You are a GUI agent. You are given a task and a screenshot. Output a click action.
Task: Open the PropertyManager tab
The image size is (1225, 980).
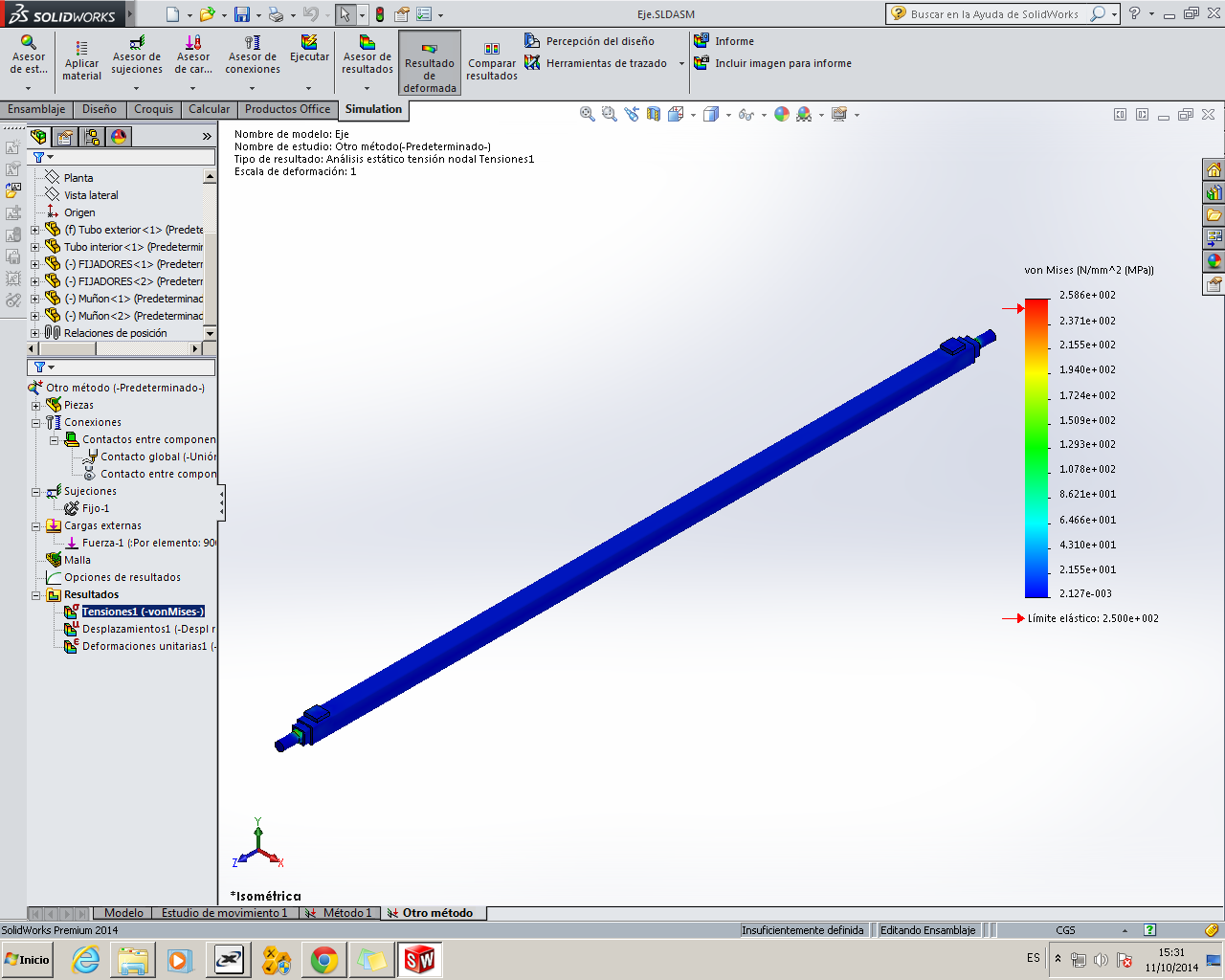pos(65,137)
